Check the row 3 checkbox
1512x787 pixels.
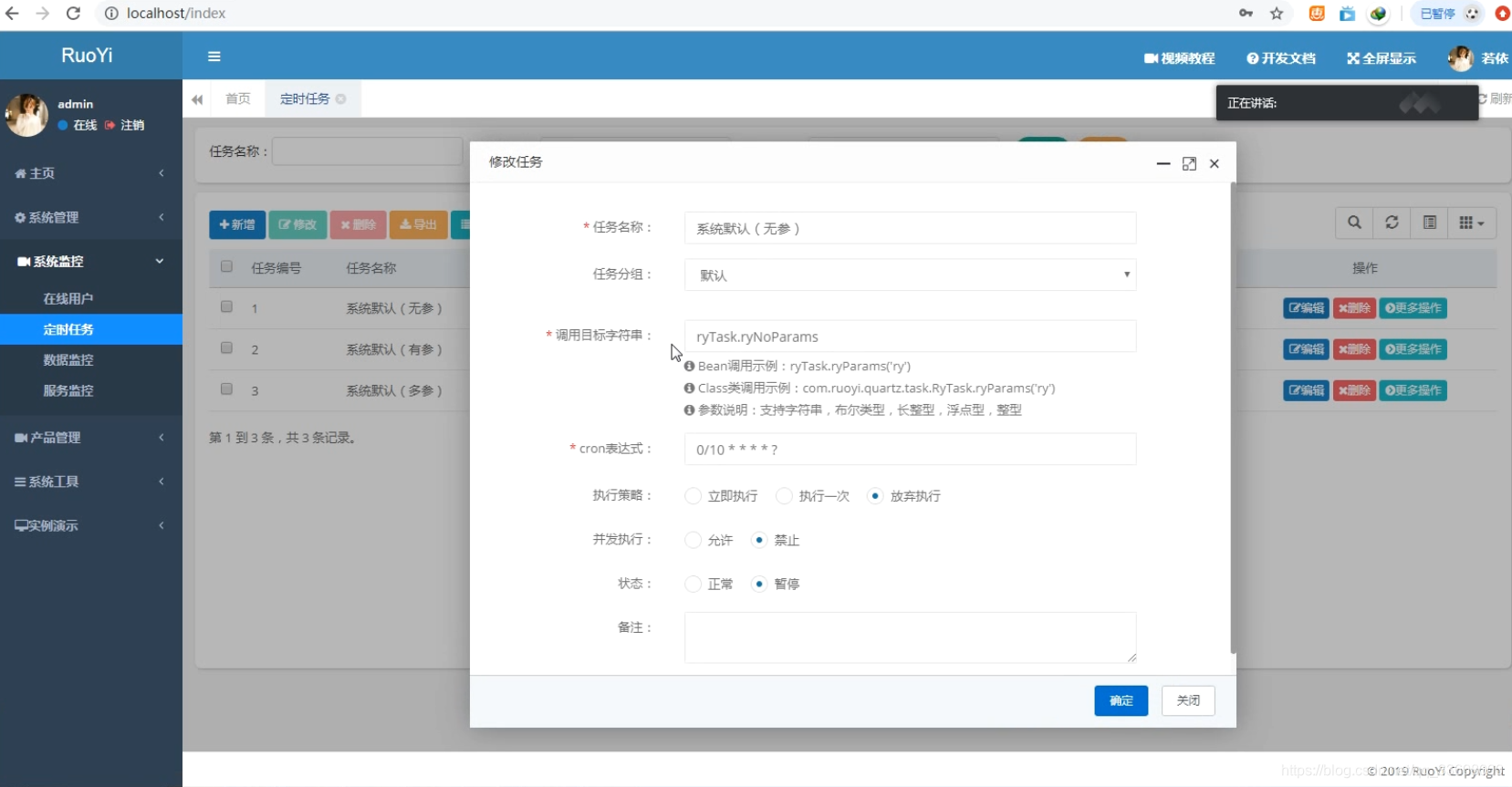226,389
